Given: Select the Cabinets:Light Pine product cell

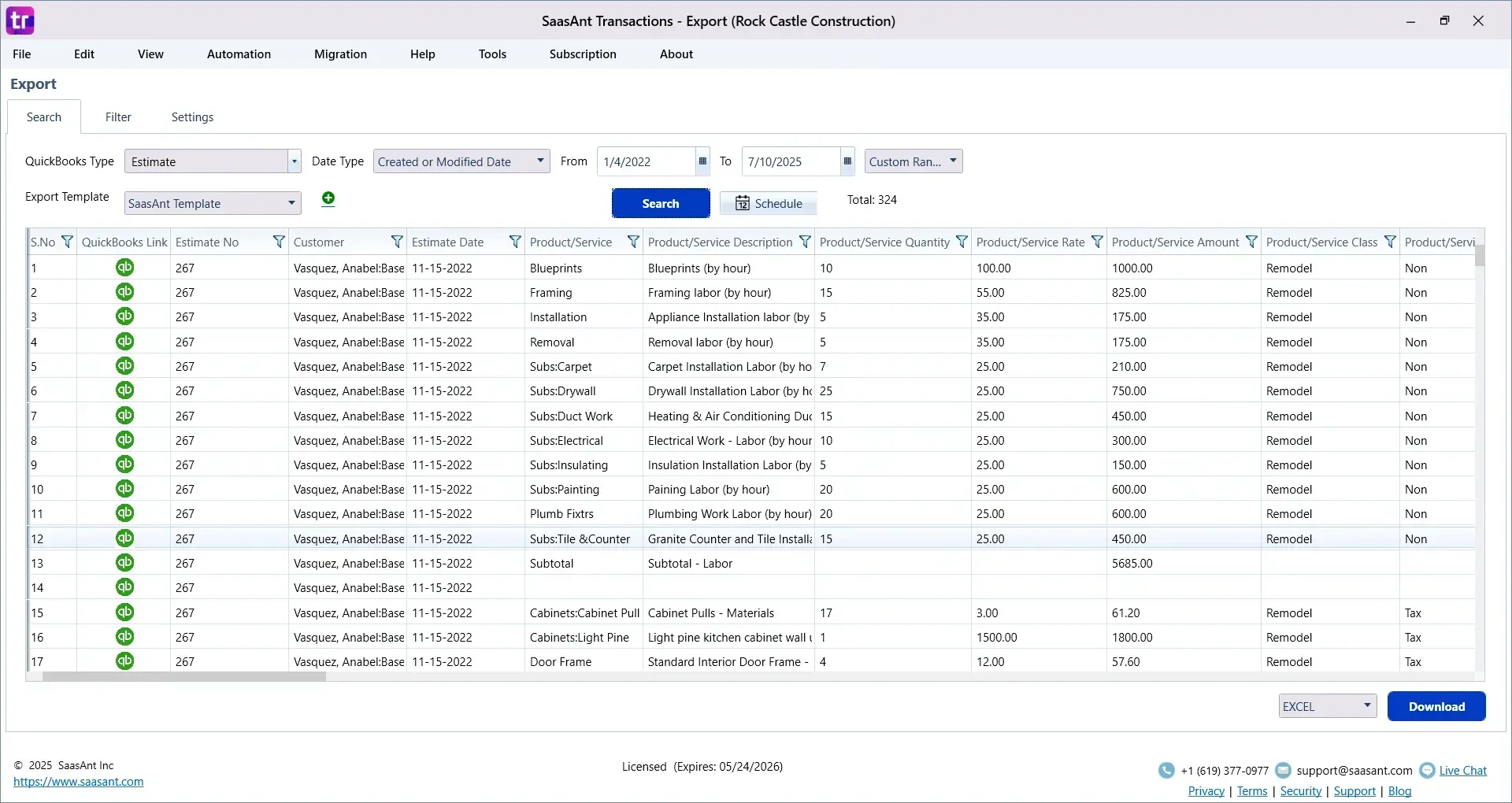Looking at the screenshot, I should pos(584,637).
